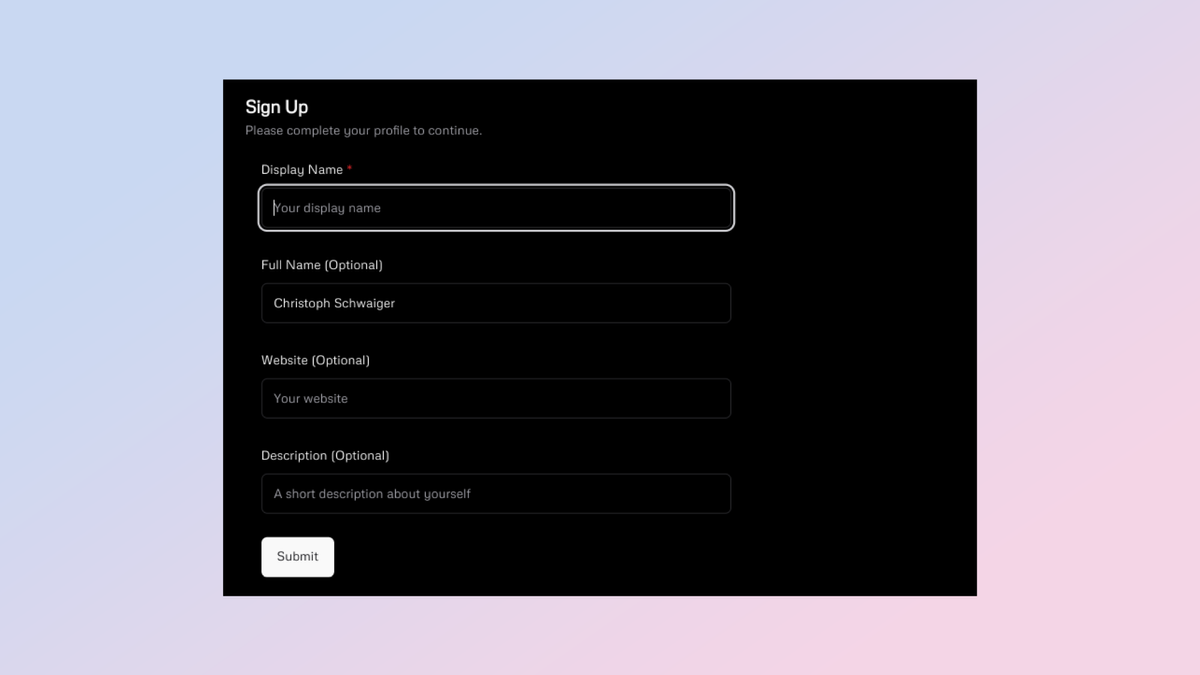The width and height of the screenshot is (1200, 675).
Task: Click the subtitle Please complete your profile
Action: [x=363, y=130]
